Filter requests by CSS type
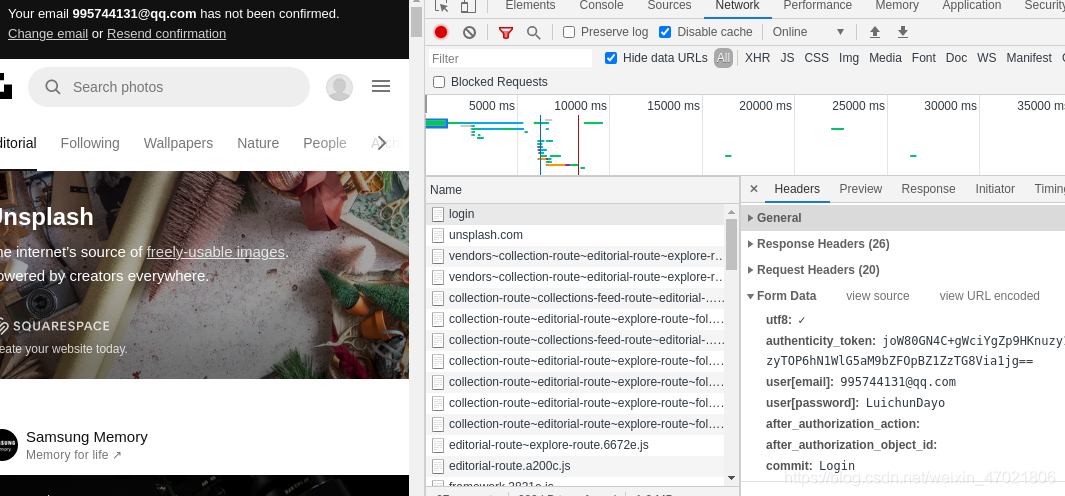This screenshot has width=1065, height=496. 816,58
